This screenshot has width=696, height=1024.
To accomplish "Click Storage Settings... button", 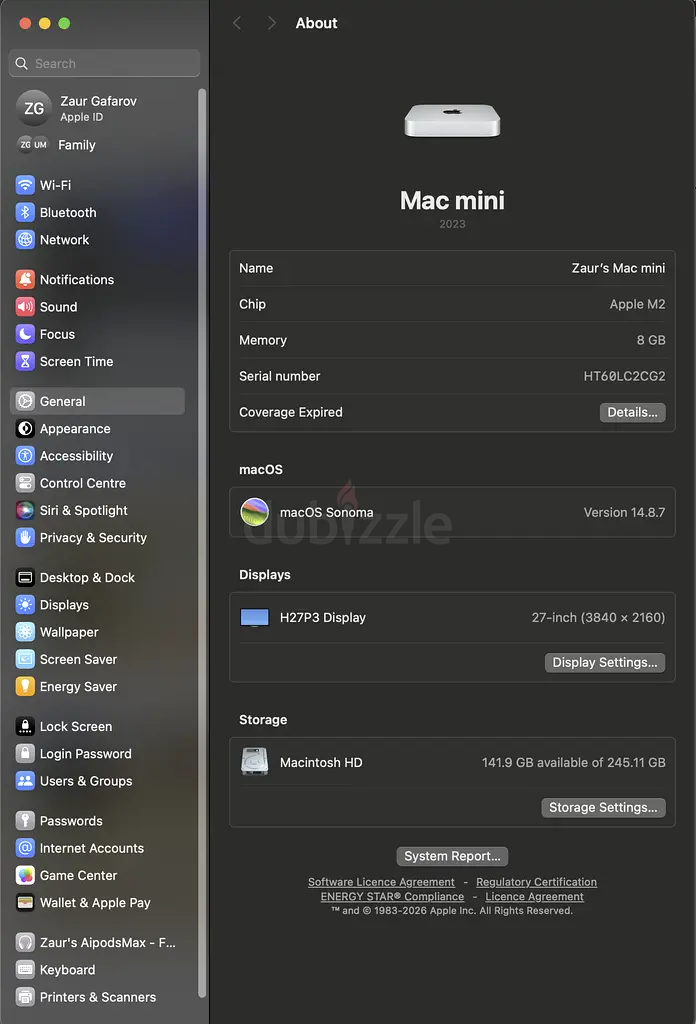I will pos(604,808).
